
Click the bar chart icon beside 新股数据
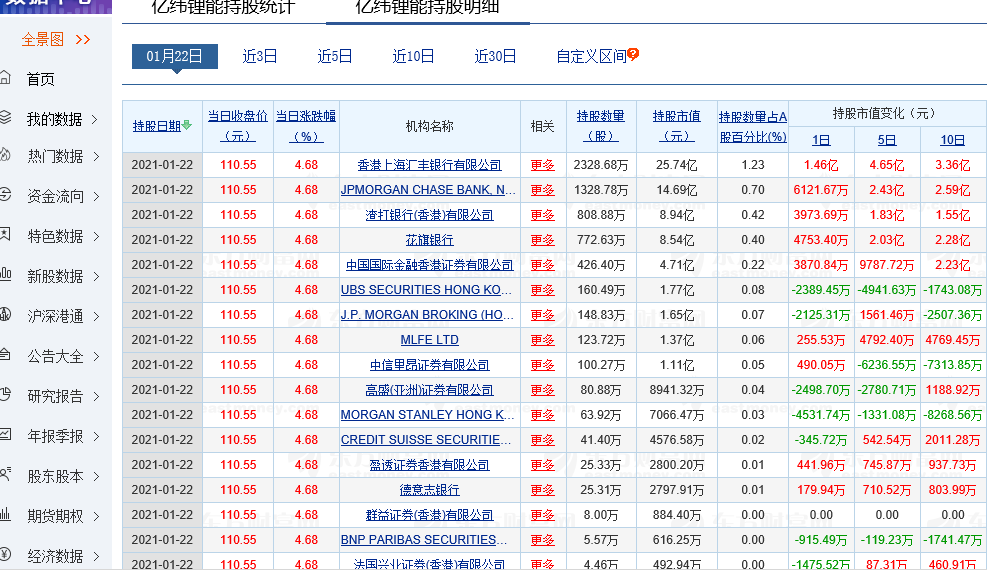[5, 274]
